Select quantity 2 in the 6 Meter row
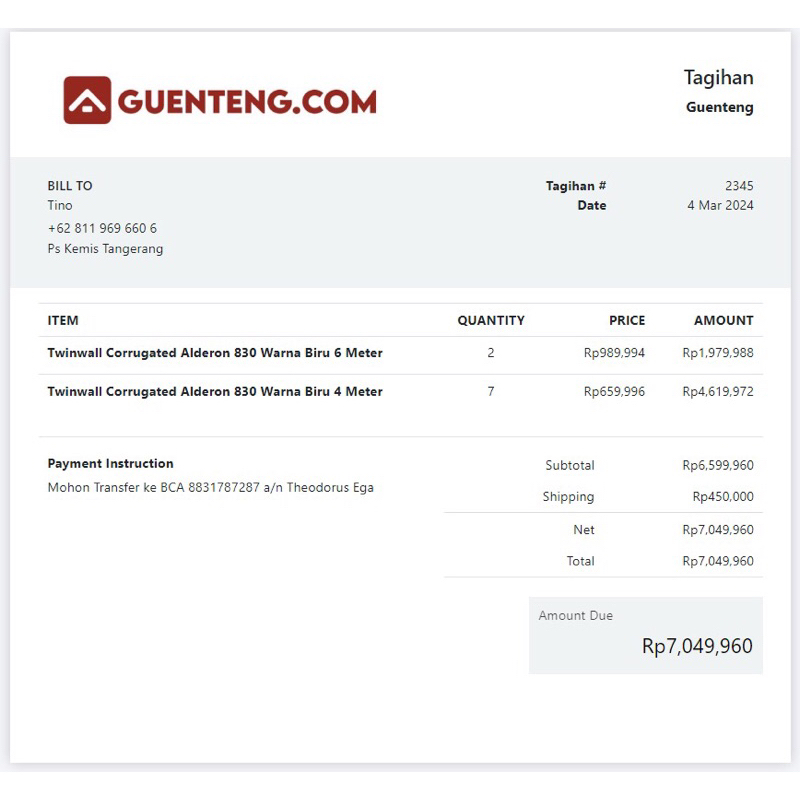Image resolution: width=800 pixels, height=800 pixels. click(x=491, y=353)
